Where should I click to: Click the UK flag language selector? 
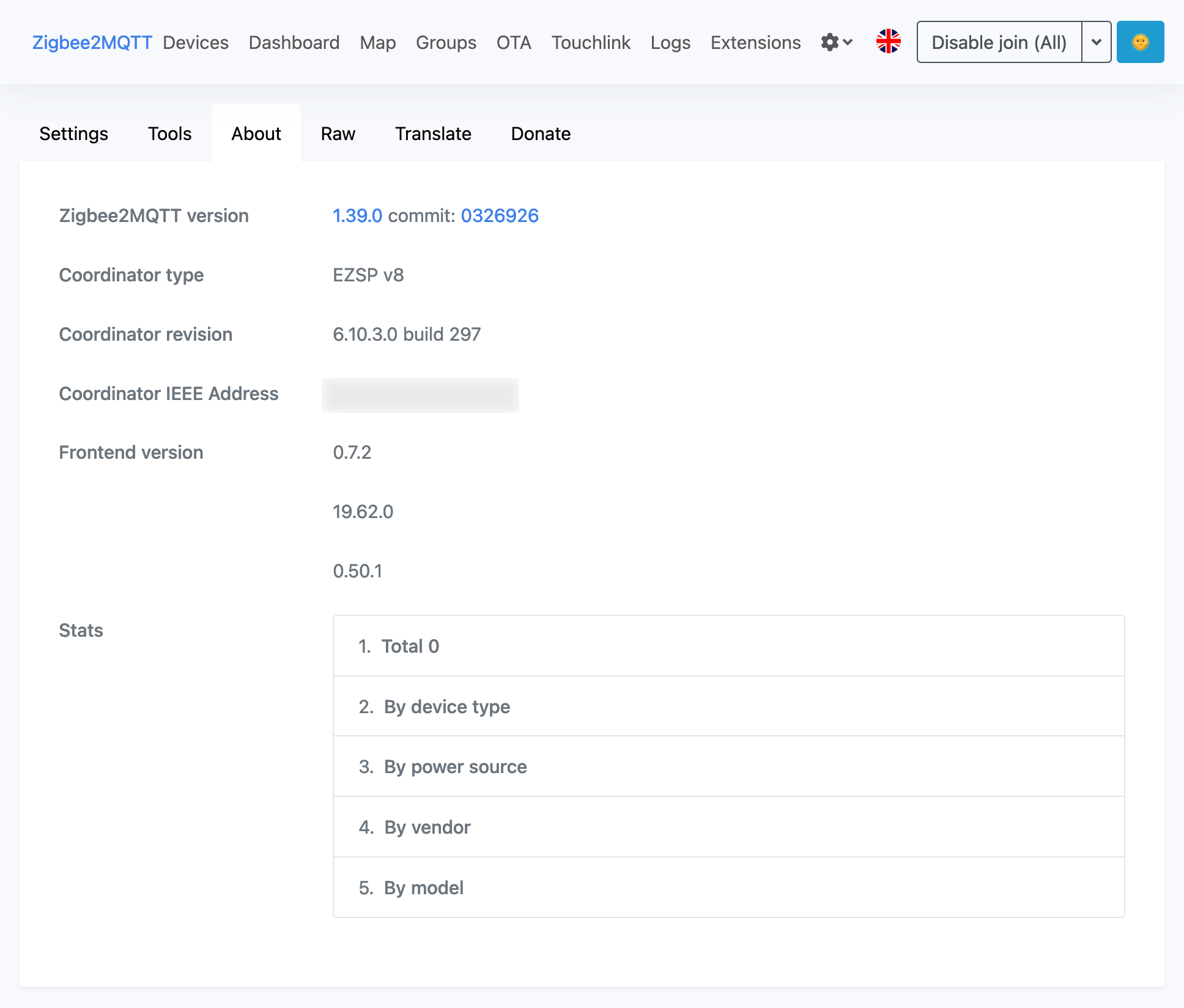[x=888, y=42]
